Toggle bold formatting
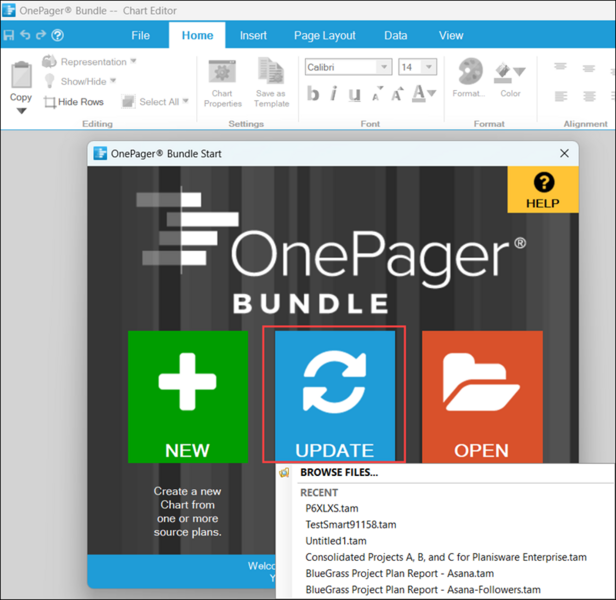The width and height of the screenshot is (616, 600). (313, 94)
